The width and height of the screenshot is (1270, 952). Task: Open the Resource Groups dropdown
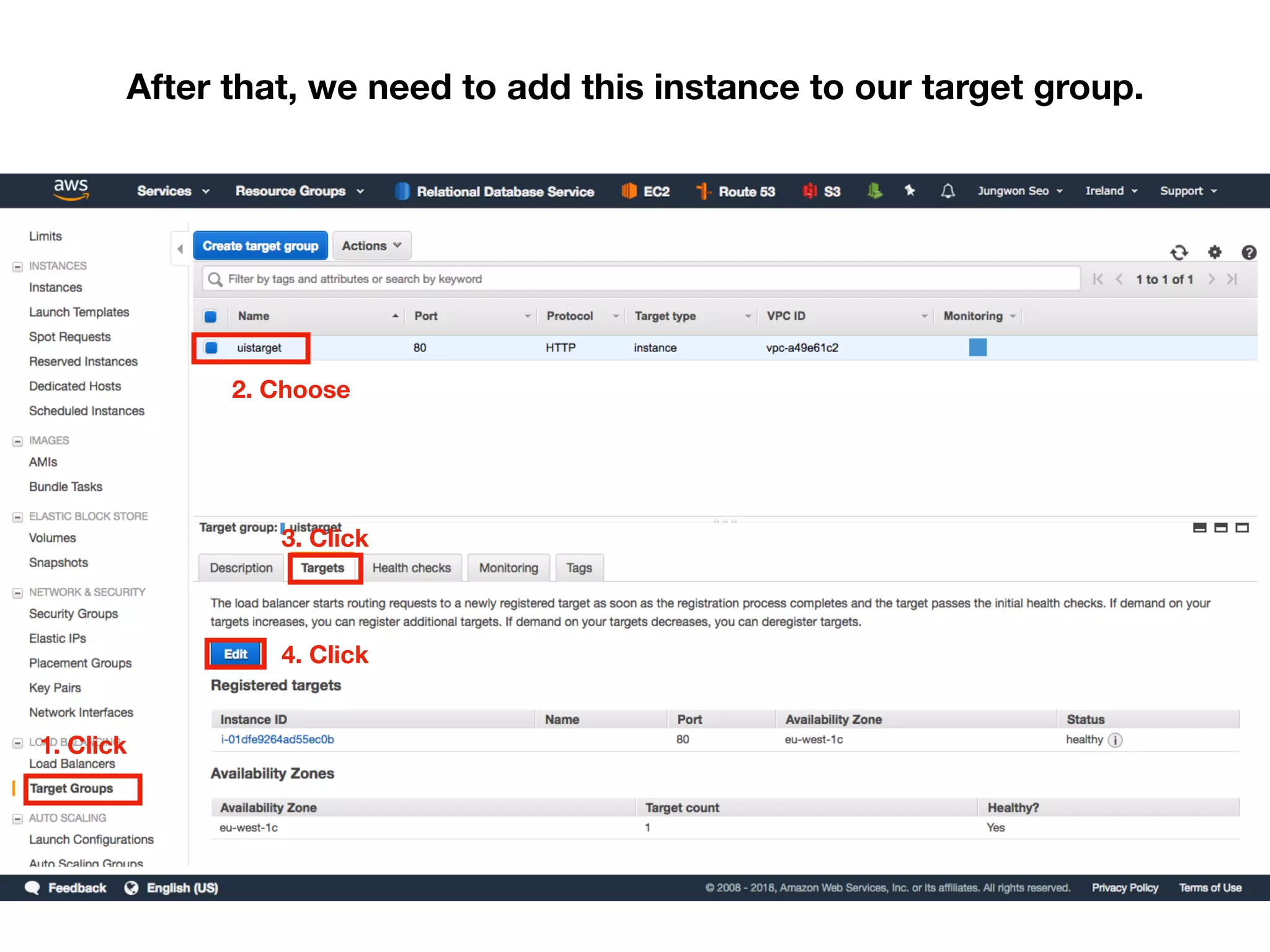pyautogui.click(x=300, y=191)
